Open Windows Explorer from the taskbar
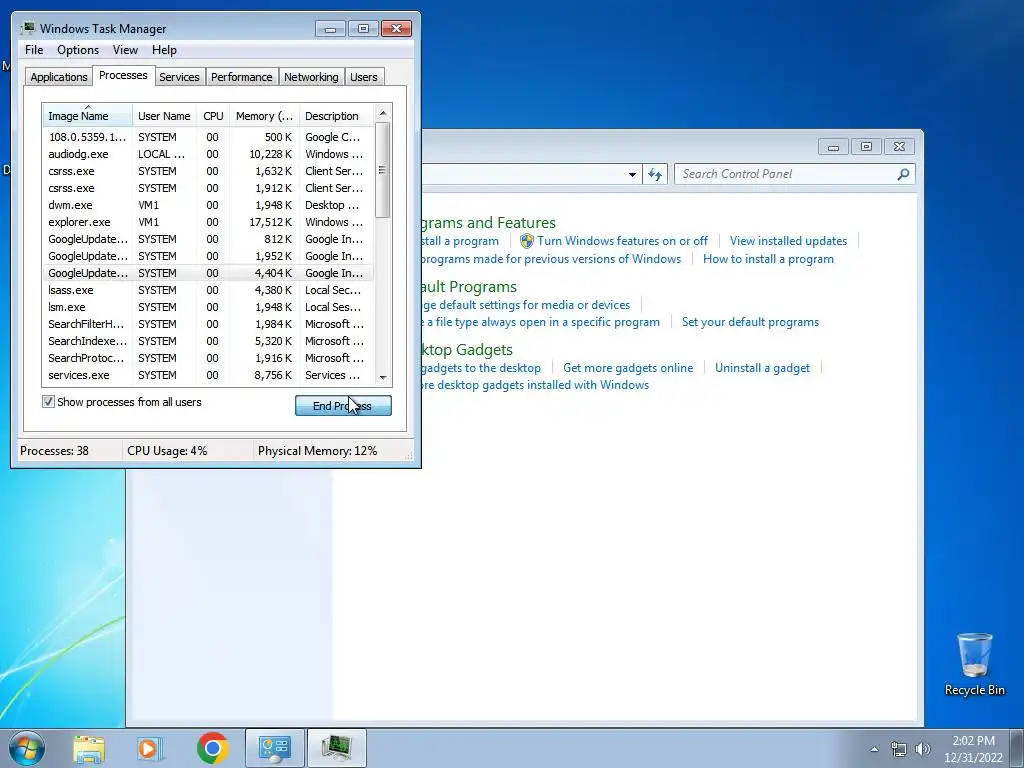 (89, 748)
